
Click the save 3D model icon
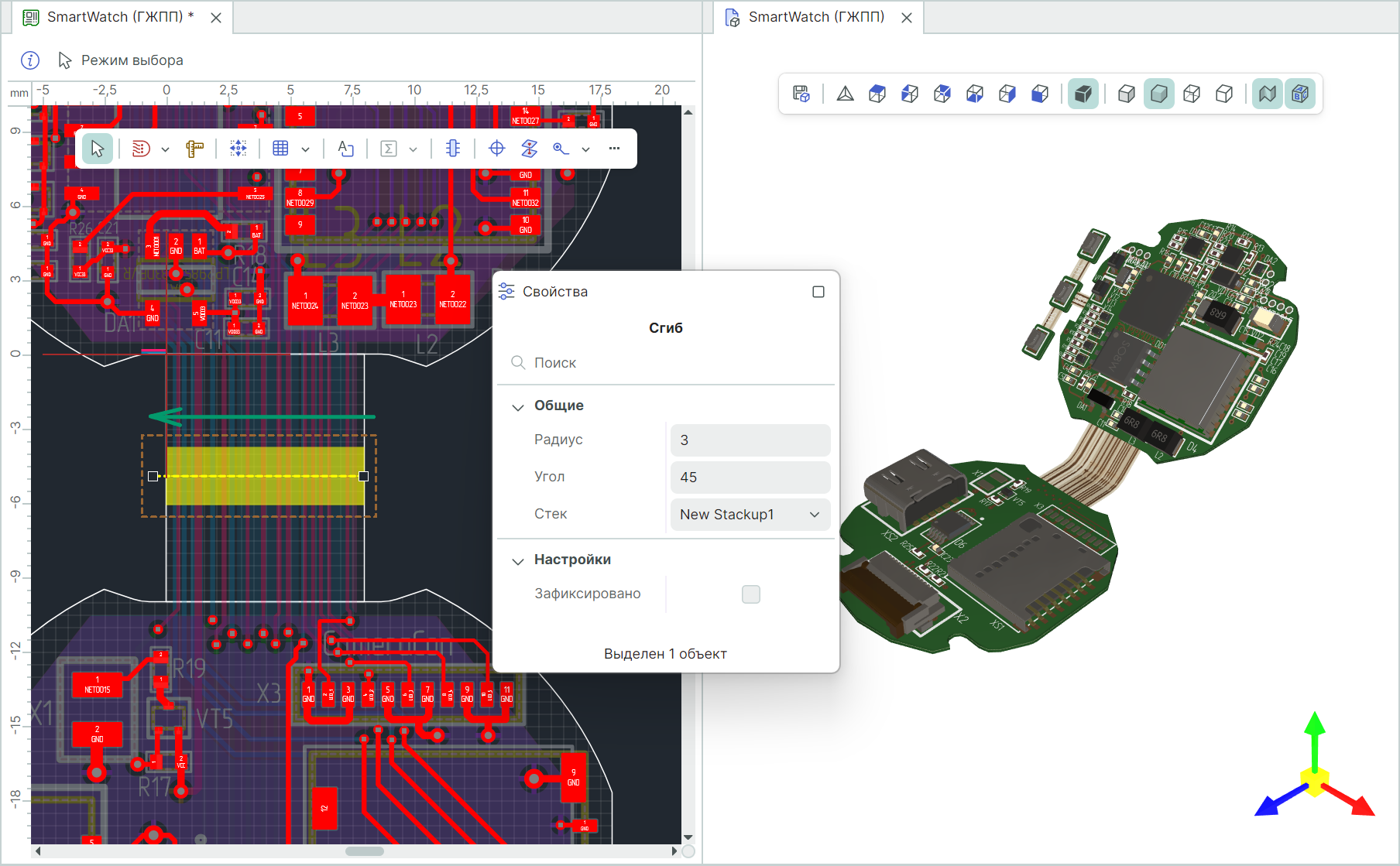(x=801, y=94)
